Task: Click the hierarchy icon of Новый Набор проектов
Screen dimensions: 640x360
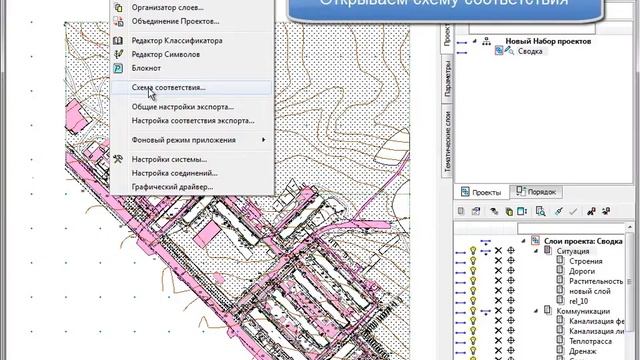Action: pyautogui.click(x=486, y=41)
